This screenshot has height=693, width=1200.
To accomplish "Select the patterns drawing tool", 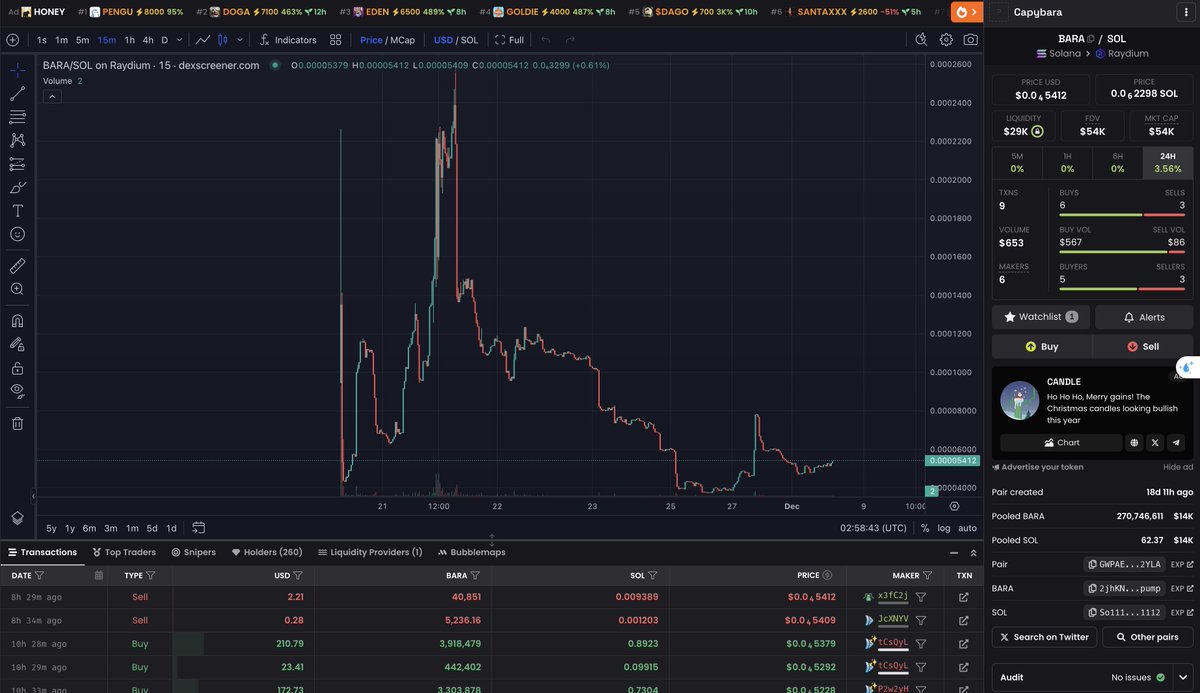I will [x=17, y=141].
